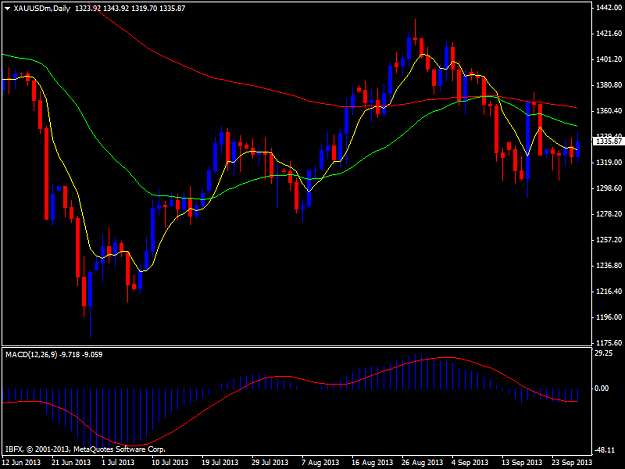
Task: Click the 4 Sep 2013 date label
Action: pos(470,462)
